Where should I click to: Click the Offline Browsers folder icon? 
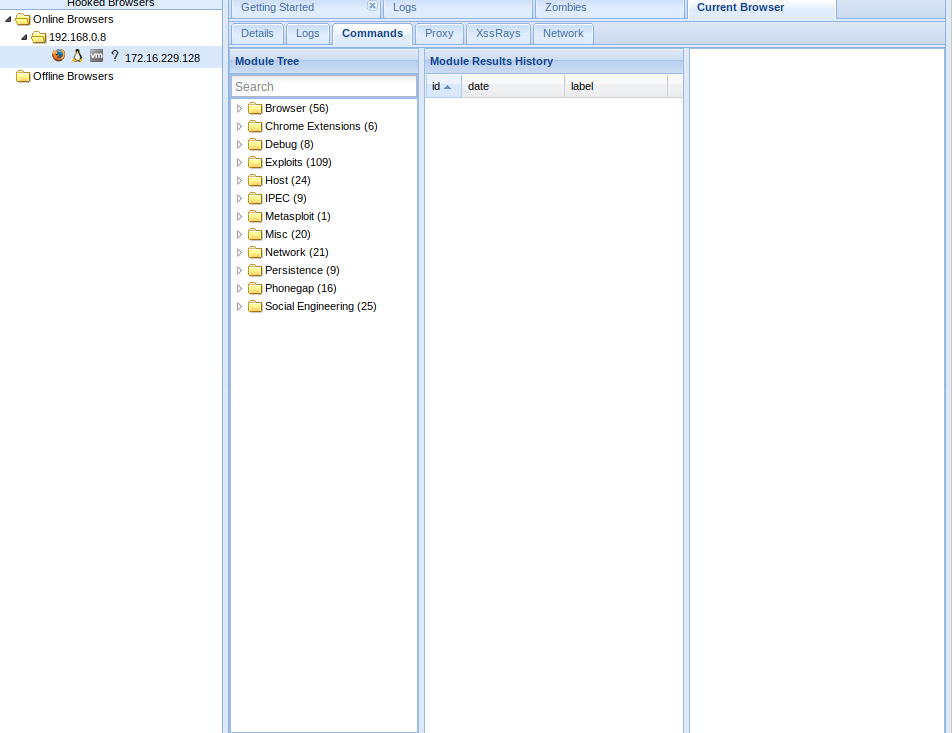(x=23, y=77)
